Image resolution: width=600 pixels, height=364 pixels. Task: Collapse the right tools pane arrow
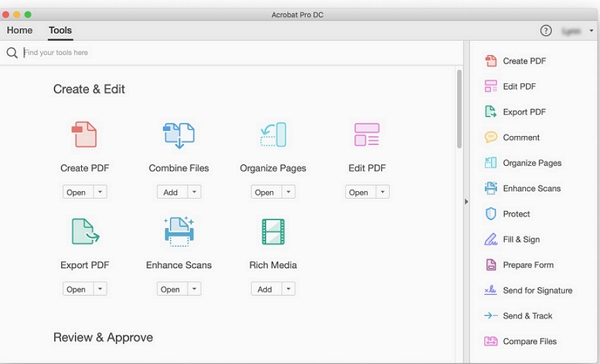click(466, 201)
